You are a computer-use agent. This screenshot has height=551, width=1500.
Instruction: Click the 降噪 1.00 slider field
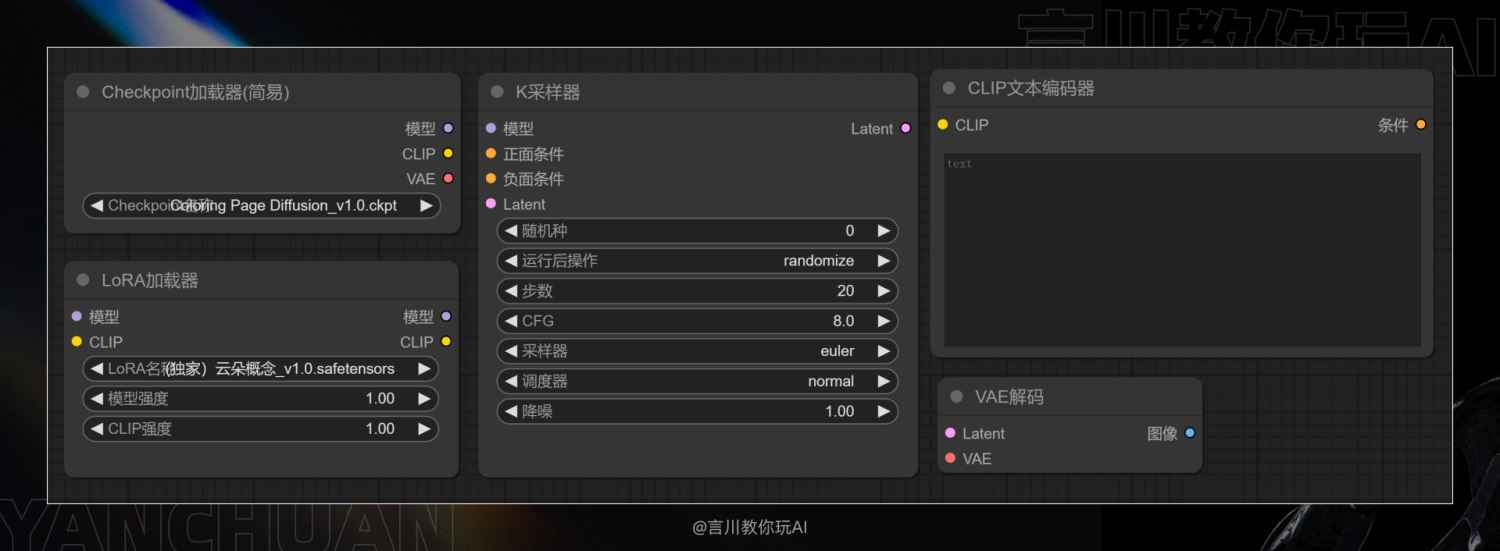click(698, 411)
